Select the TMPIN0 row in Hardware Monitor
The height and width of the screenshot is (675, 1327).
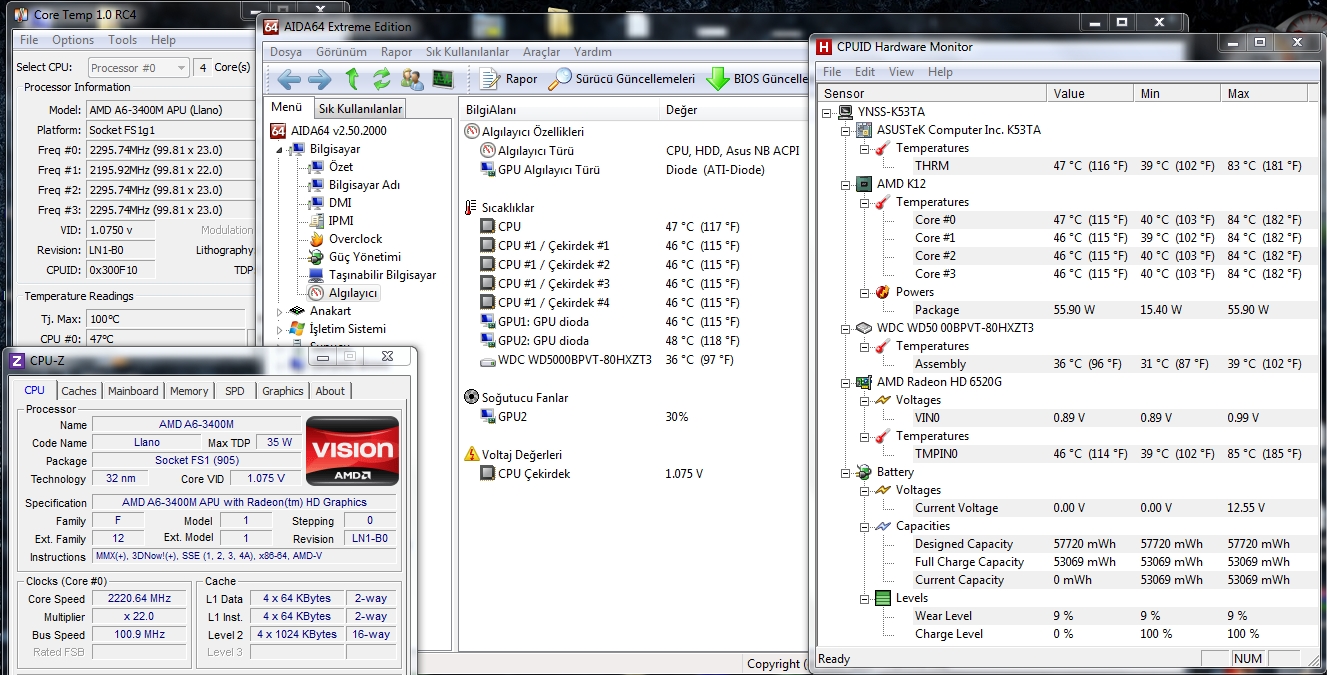click(1066, 454)
